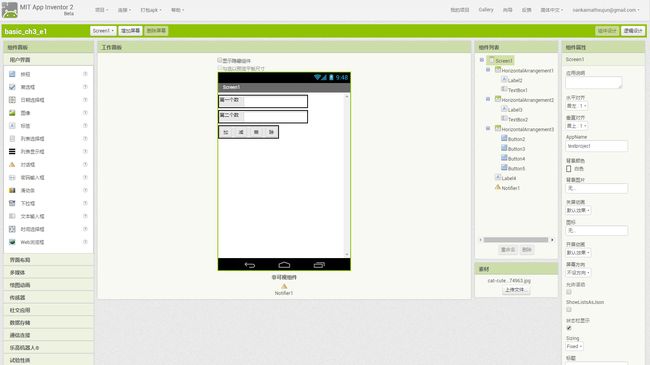
Task: Select the Notifier1 non-visible component icon
Action: 284,286
